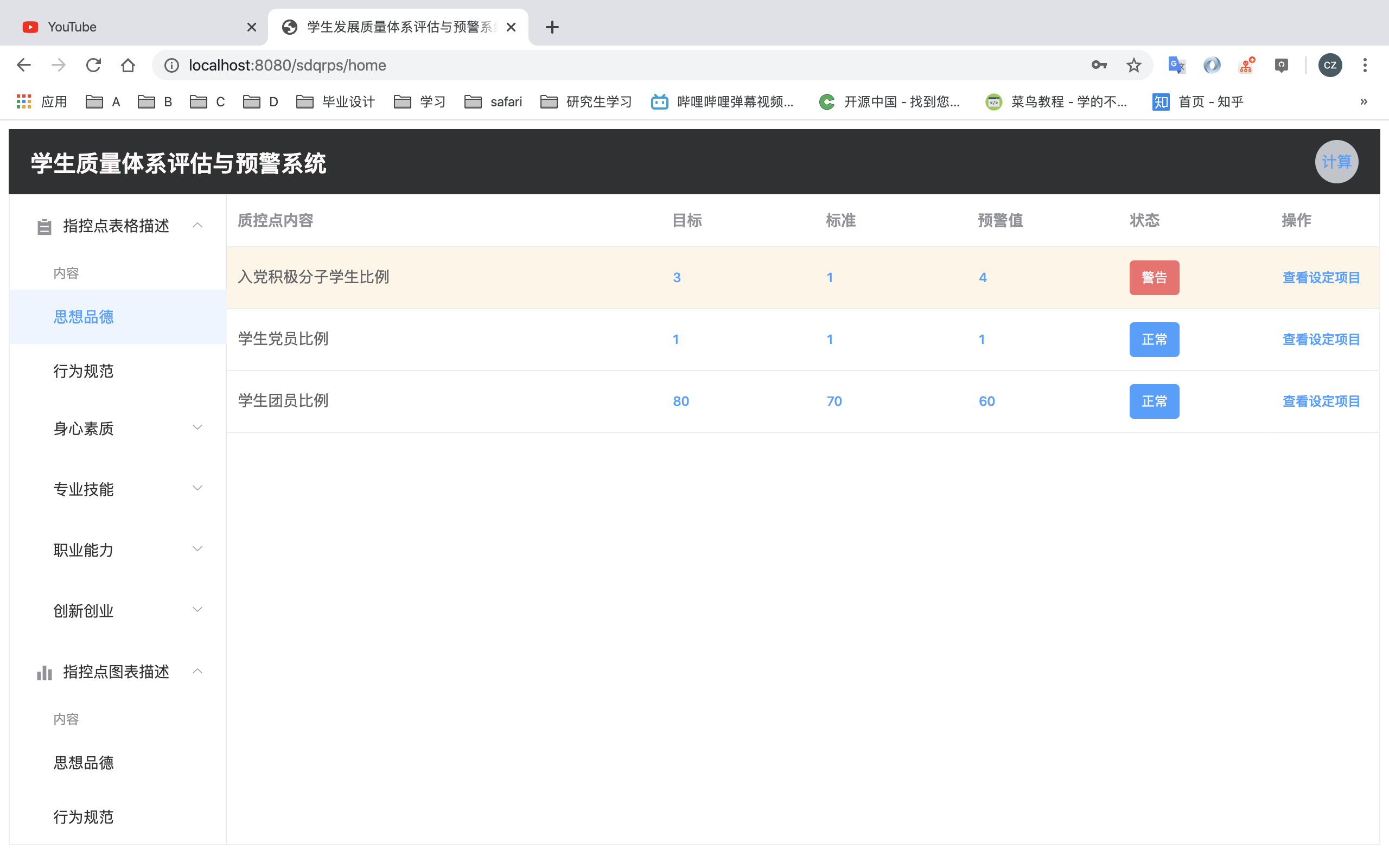1389x868 pixels.
Task: Click 查看设定项目 for 学生团员比例 row
Action: [1320, 401]
